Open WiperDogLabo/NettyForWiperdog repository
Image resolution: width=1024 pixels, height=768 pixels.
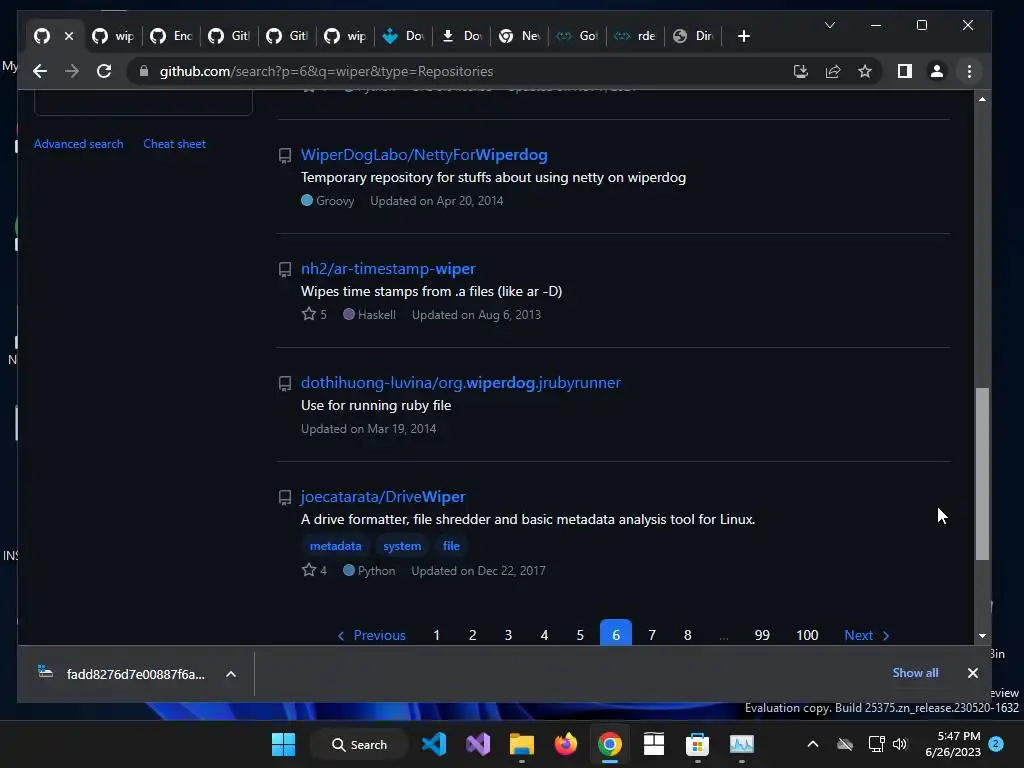pos(424,155)
